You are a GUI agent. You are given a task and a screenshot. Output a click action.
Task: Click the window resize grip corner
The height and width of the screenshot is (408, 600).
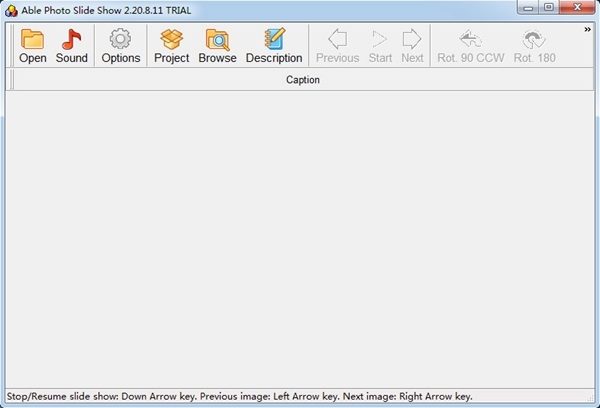[x=590, y=398]
